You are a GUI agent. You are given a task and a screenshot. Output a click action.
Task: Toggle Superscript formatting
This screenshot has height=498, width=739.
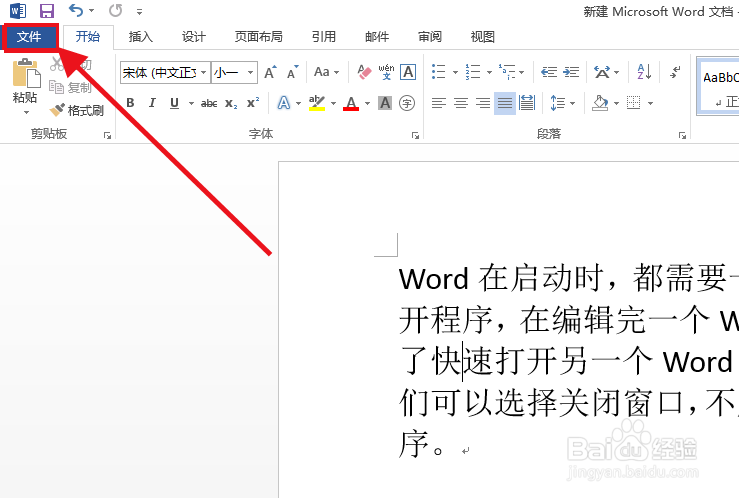(x=253, y=103)
